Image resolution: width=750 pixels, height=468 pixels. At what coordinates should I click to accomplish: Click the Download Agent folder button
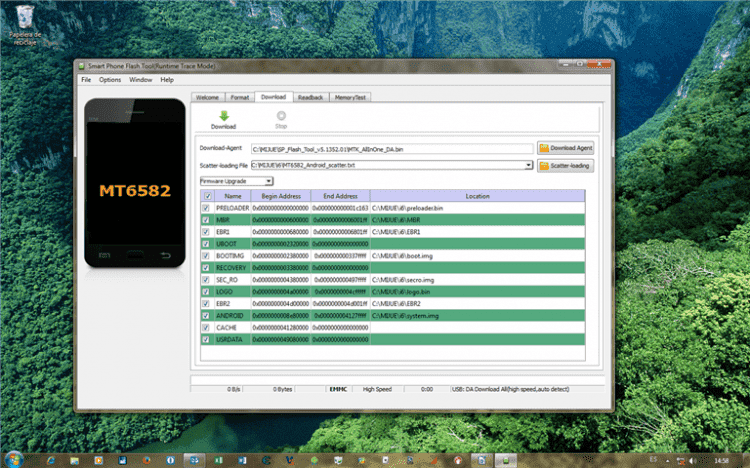pos(565,148)
